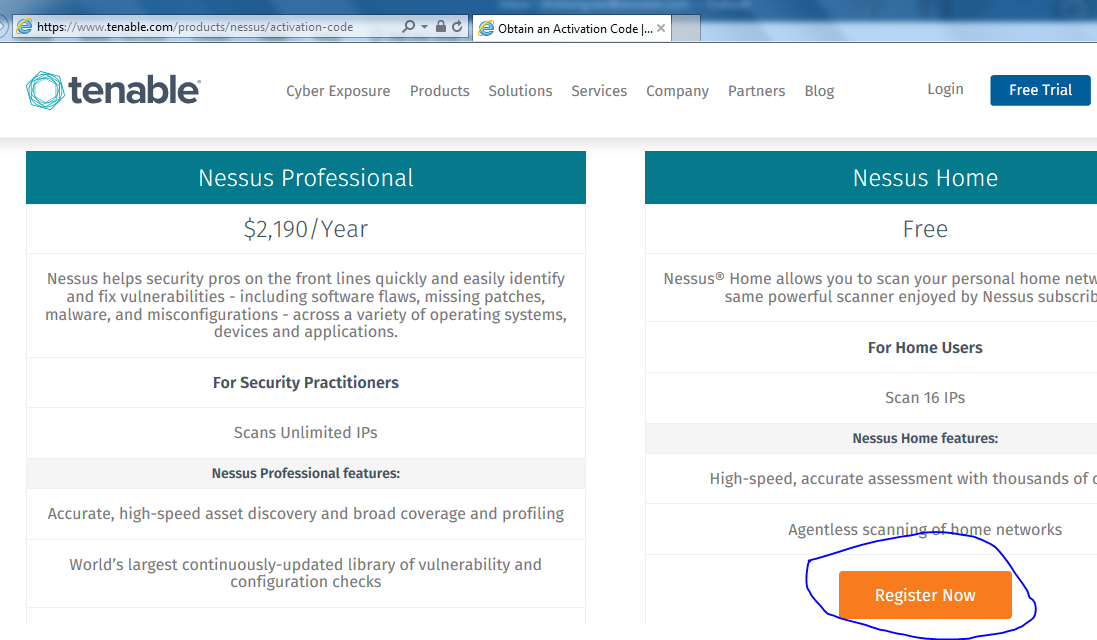Click Nessus Professional features heading
Viewport: 1097px width, 640px height.
click(x=306, y=474)
